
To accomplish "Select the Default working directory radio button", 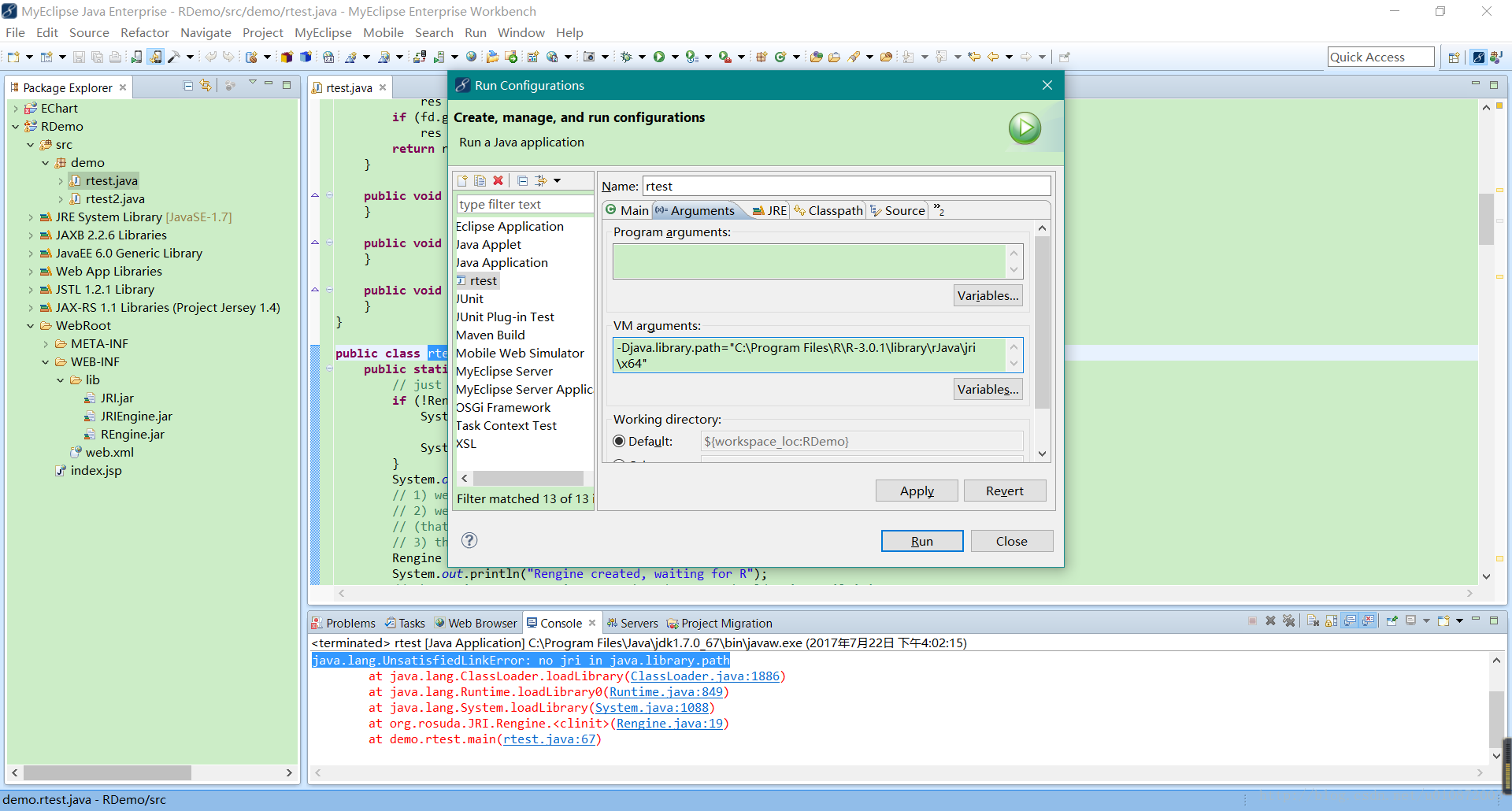I will coord(619,441).
